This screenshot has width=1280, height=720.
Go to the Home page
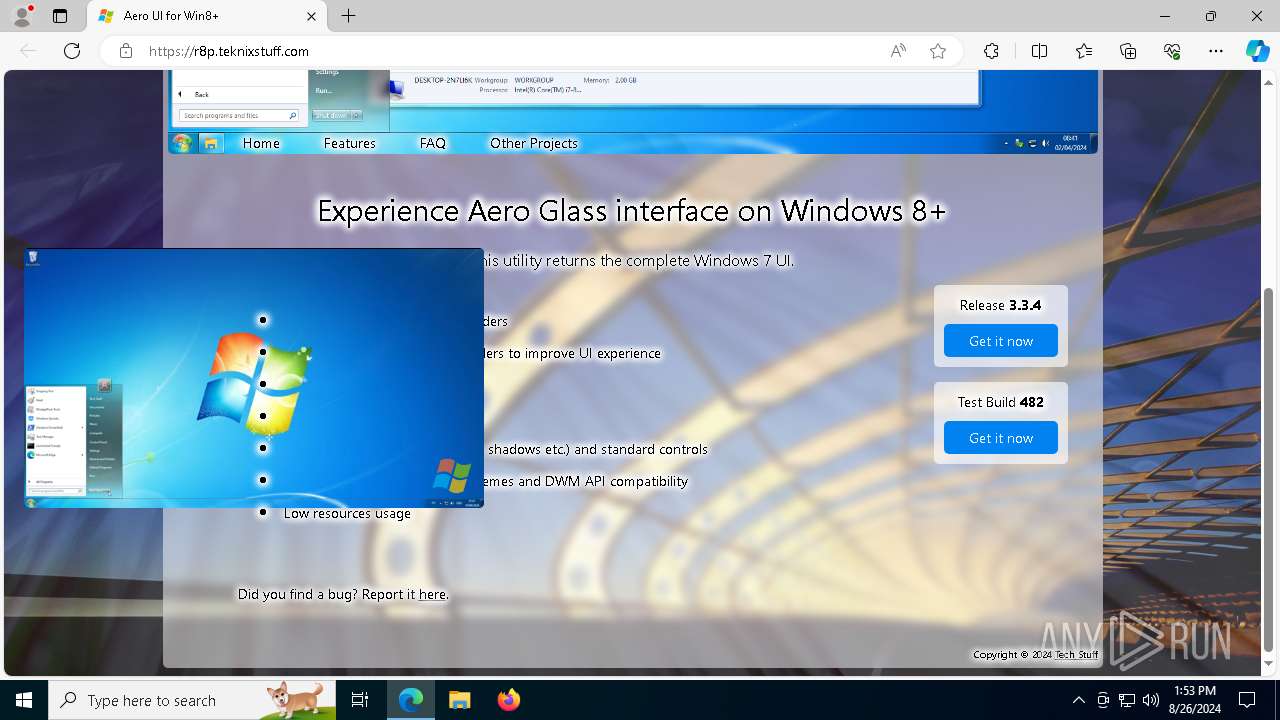pos(261,143)
